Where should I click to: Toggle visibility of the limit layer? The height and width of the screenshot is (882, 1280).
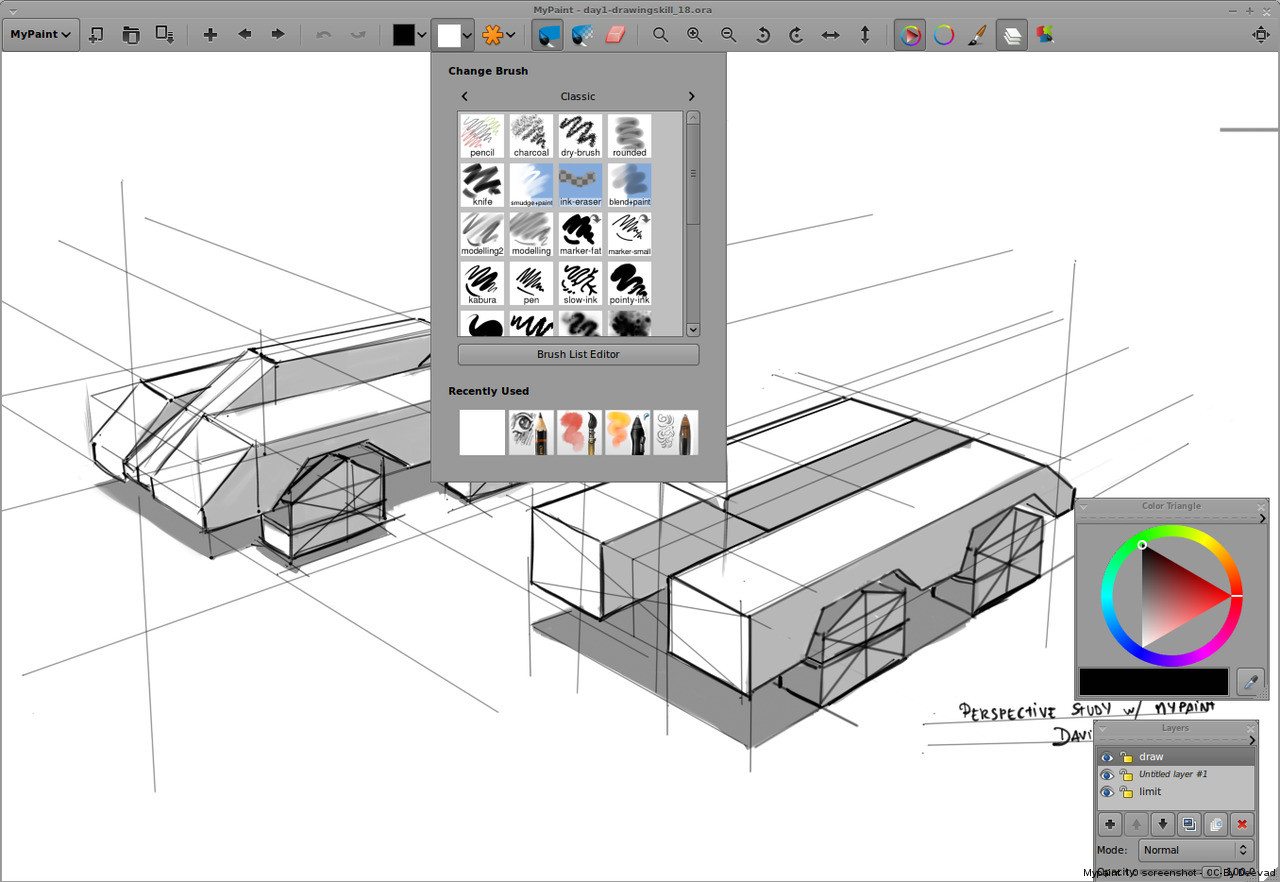point(1107,792)
